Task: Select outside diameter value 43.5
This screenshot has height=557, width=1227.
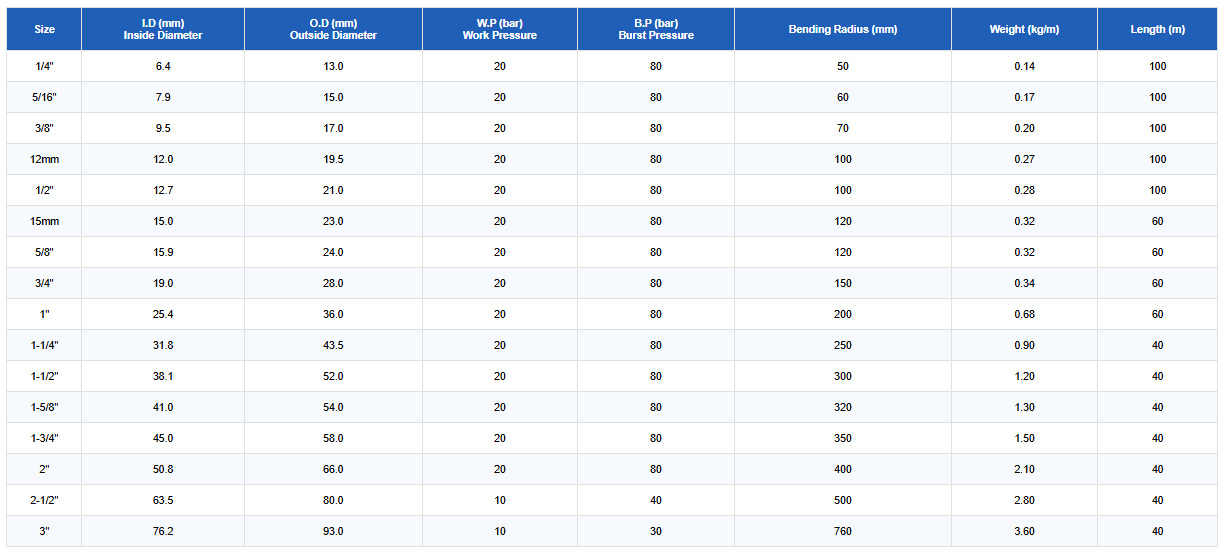Action: [333, 345]
